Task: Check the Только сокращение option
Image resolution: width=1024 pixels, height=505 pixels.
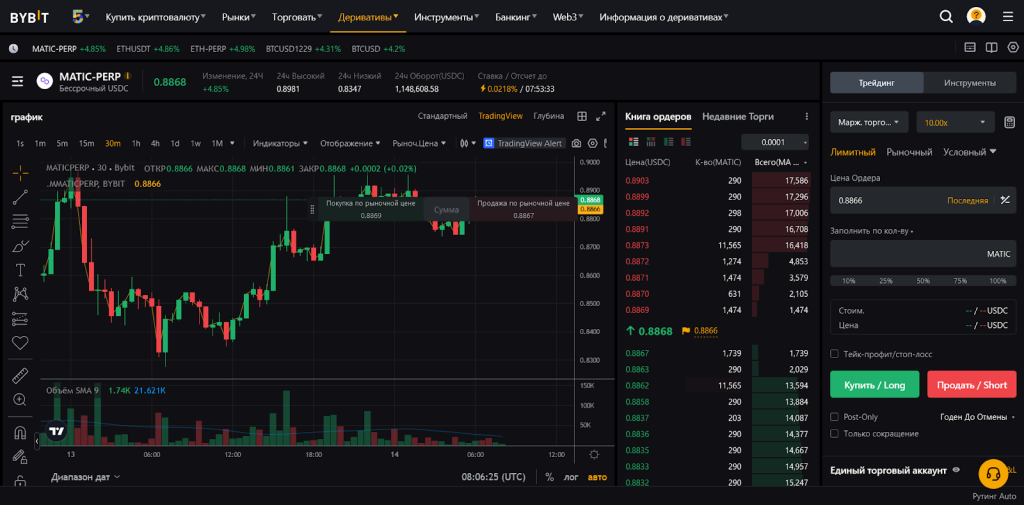Action: (x=835, y=433)
